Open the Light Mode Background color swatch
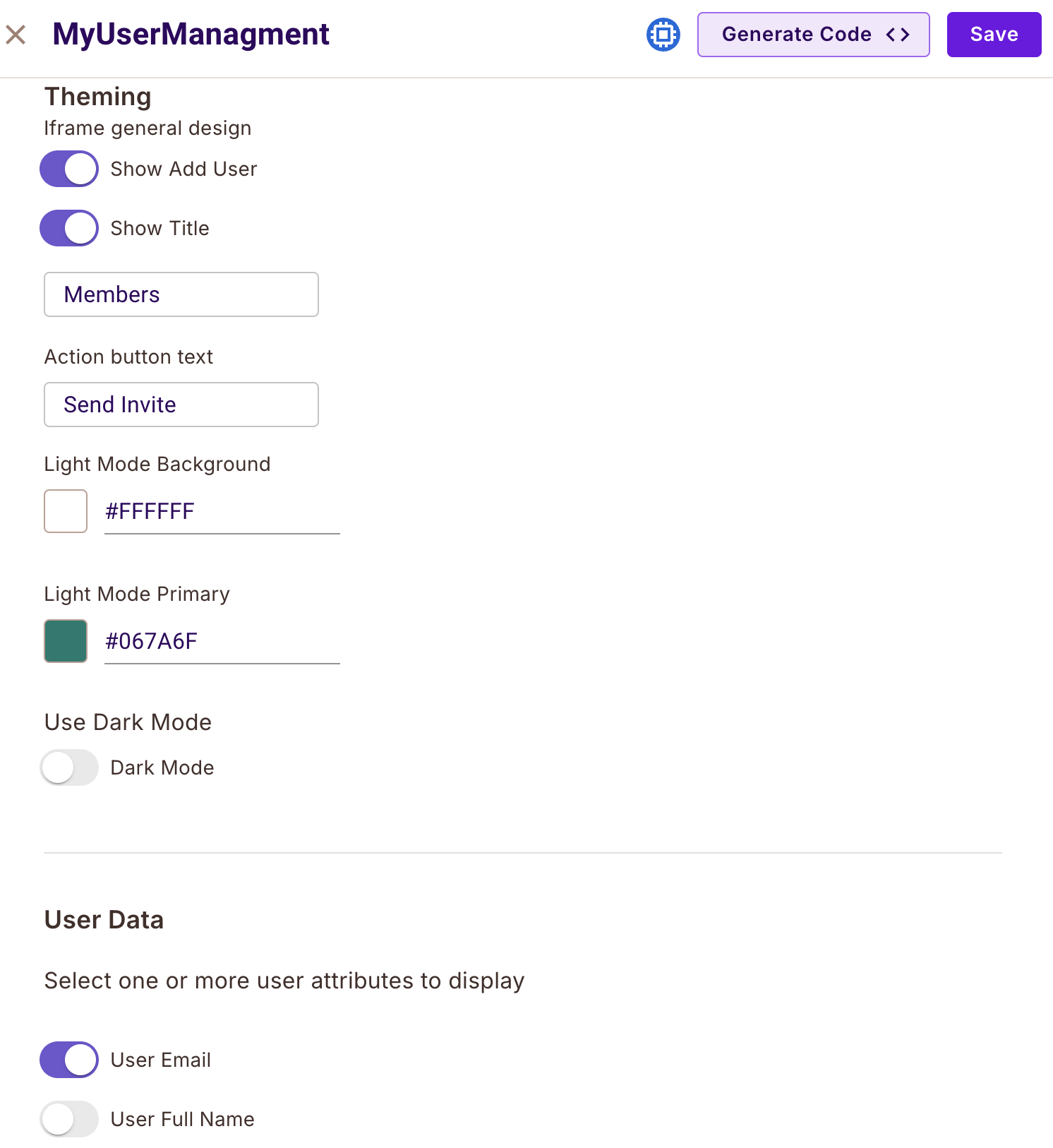Image resolution: width=1053 pixels, height=1148 pixels. click(x=66, y=511)
